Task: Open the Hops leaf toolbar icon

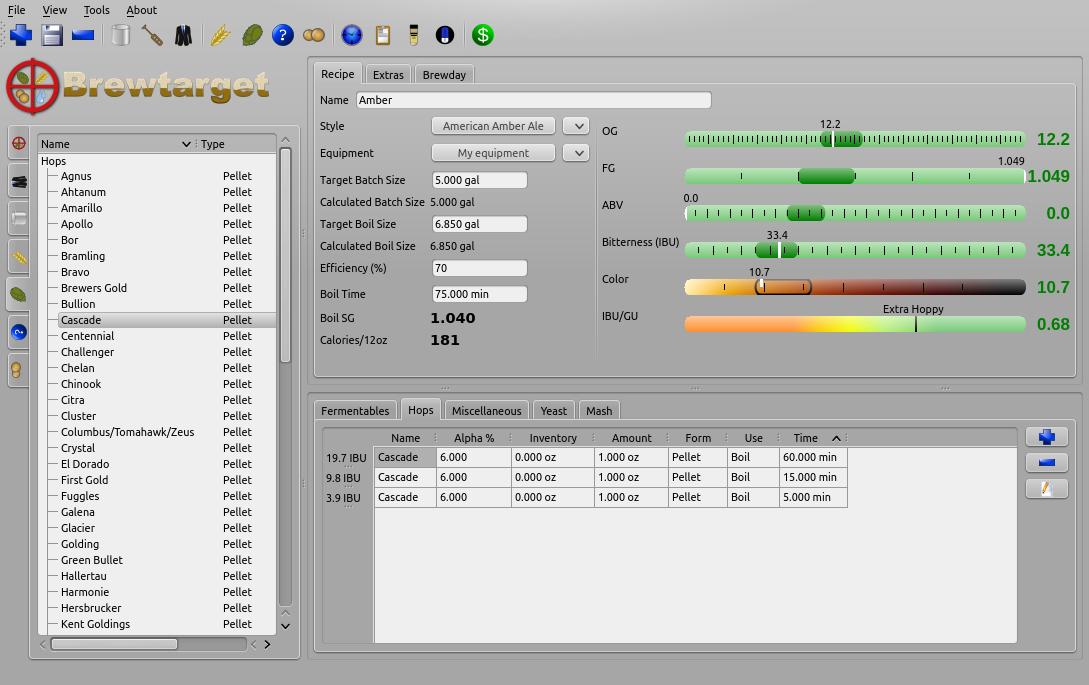Action: (252, 35)
